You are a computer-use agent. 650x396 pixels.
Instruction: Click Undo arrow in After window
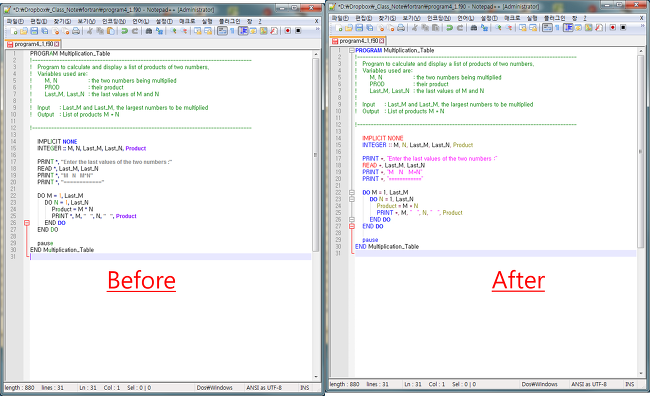[x=449, y=28]
